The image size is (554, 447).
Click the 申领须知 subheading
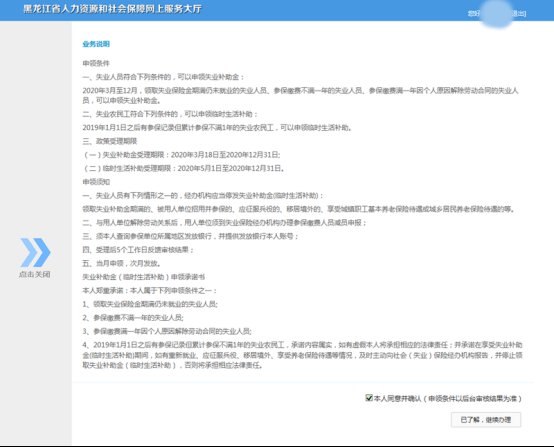tap(96, 182)
